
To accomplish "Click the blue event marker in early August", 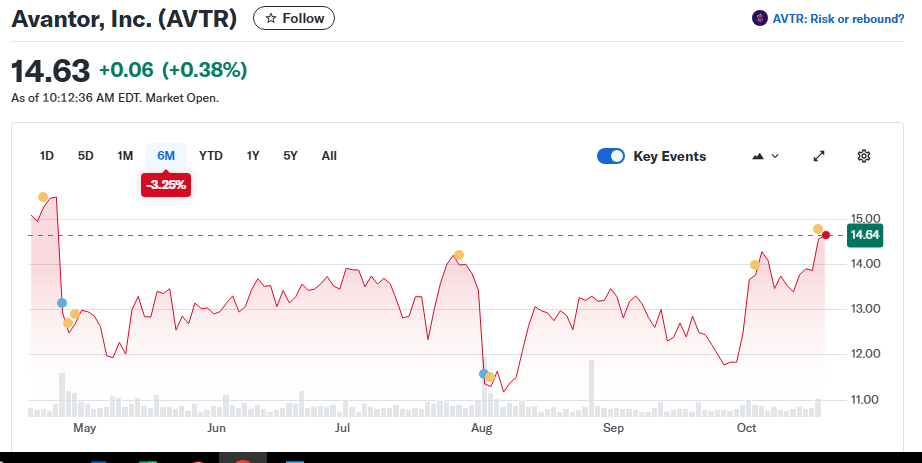I will point(484,374).
